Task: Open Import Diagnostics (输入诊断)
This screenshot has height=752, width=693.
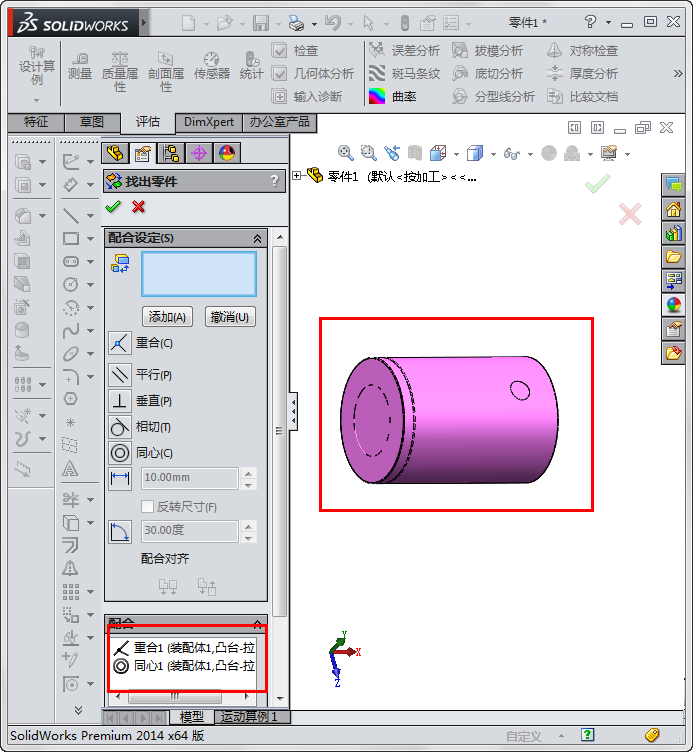Action: click(306, 96)
